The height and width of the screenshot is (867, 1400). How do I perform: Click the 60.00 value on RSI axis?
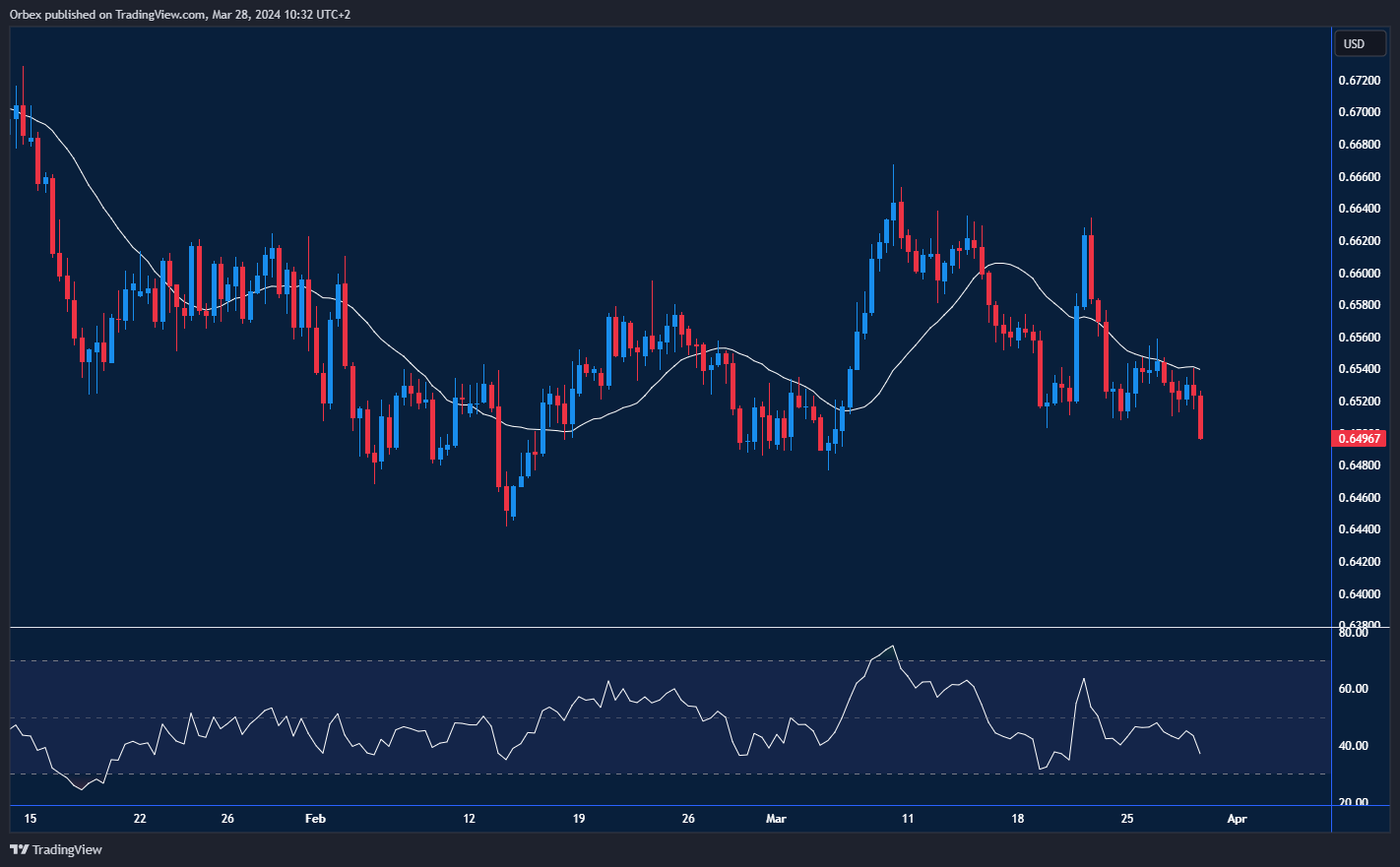click(x=1353, y=689)
